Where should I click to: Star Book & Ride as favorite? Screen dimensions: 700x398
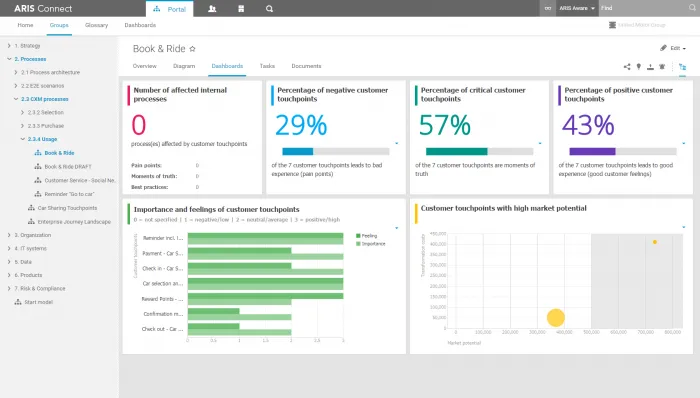pos(192,49)
